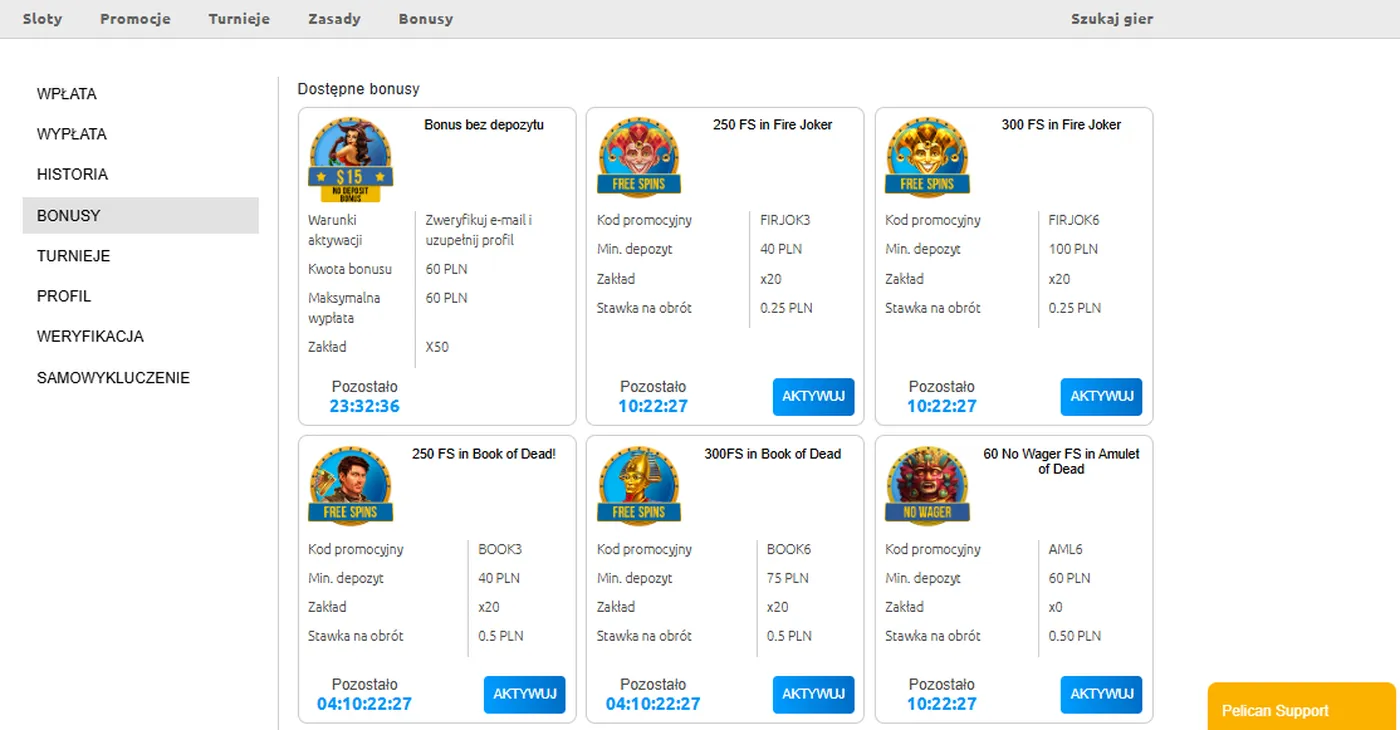Switch to the WYPŁATA sidebar section

point(72,134)
